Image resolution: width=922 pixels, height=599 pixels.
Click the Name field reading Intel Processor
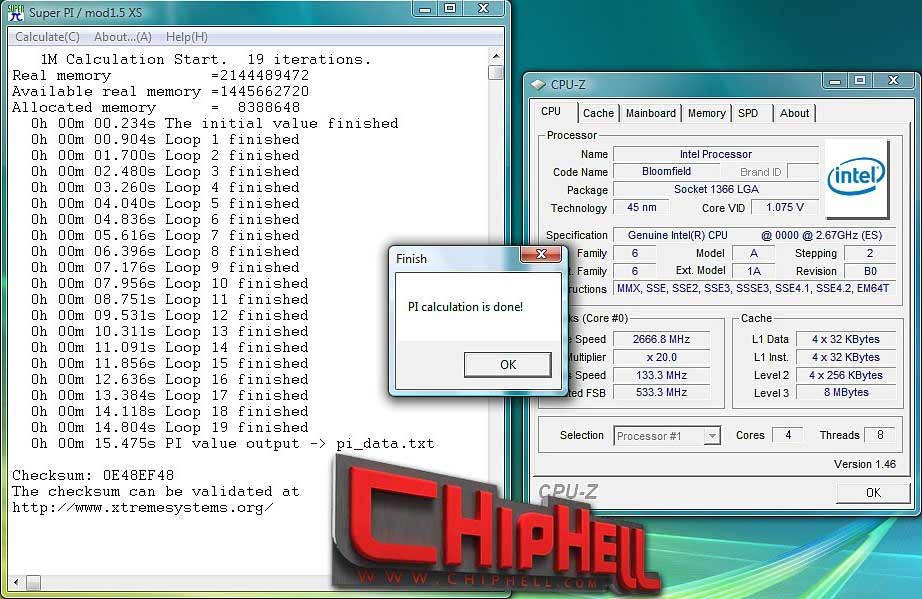716,154
